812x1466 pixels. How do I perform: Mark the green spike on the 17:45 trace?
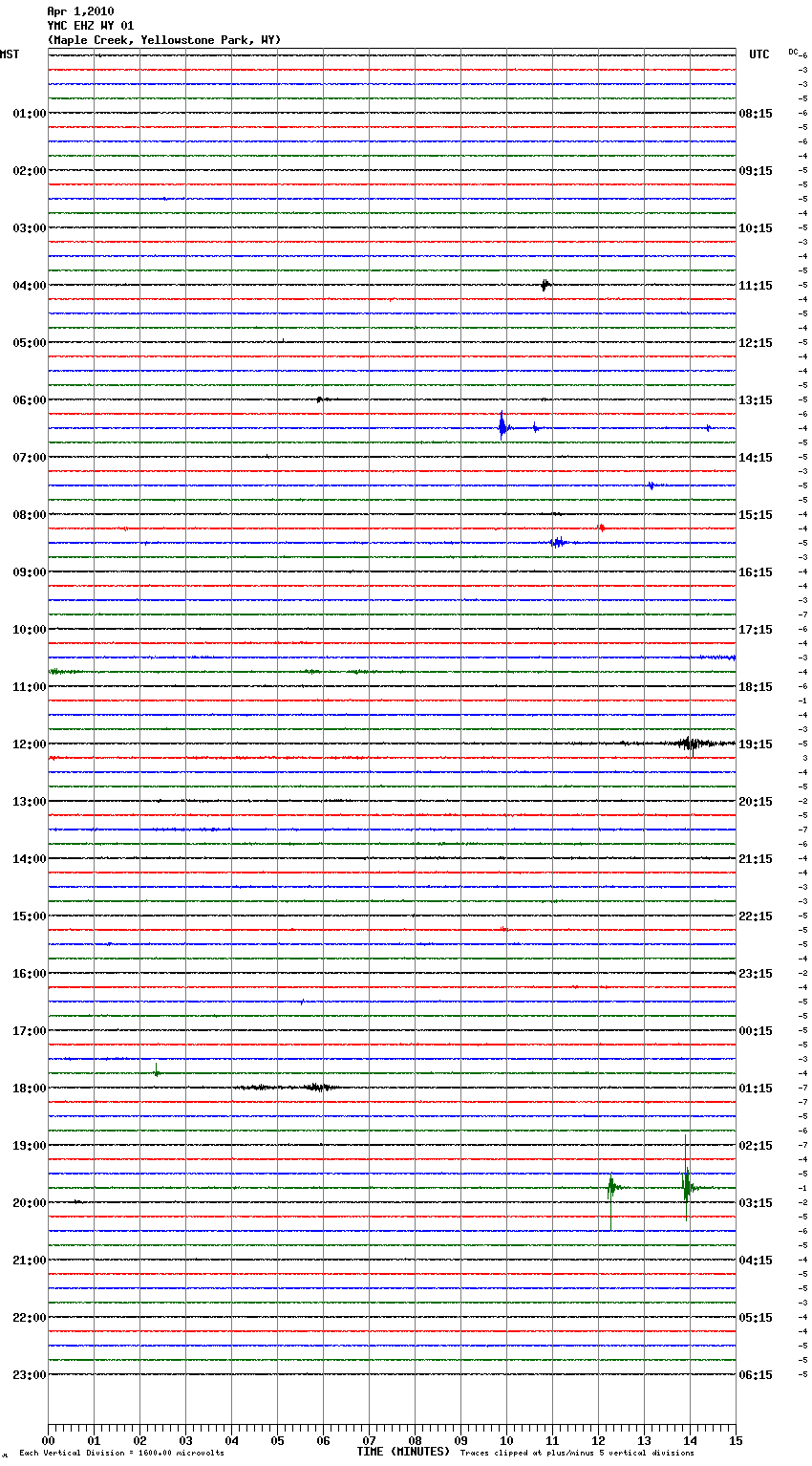pos(156,1069)
